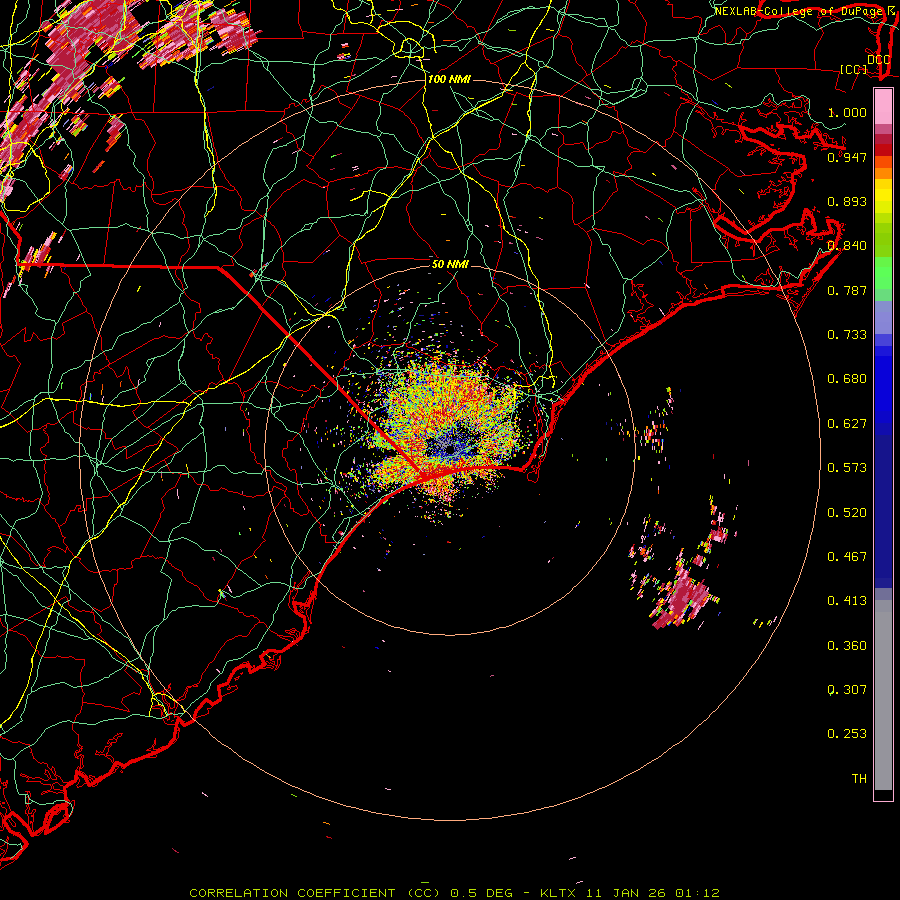The height and width of the screenshot is (900, 900).
Task: Click the 0.947 legend value
Action: (847, 157)
